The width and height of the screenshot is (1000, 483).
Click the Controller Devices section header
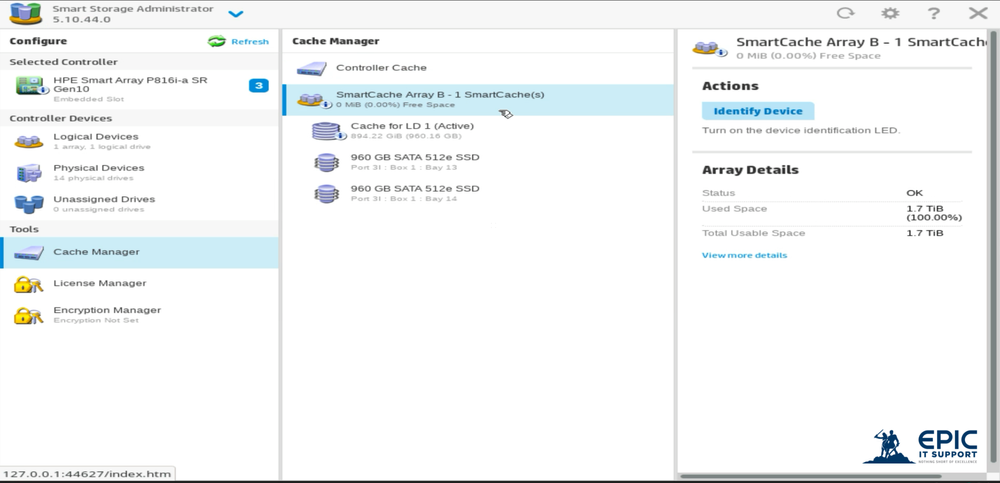pos(61,119)
